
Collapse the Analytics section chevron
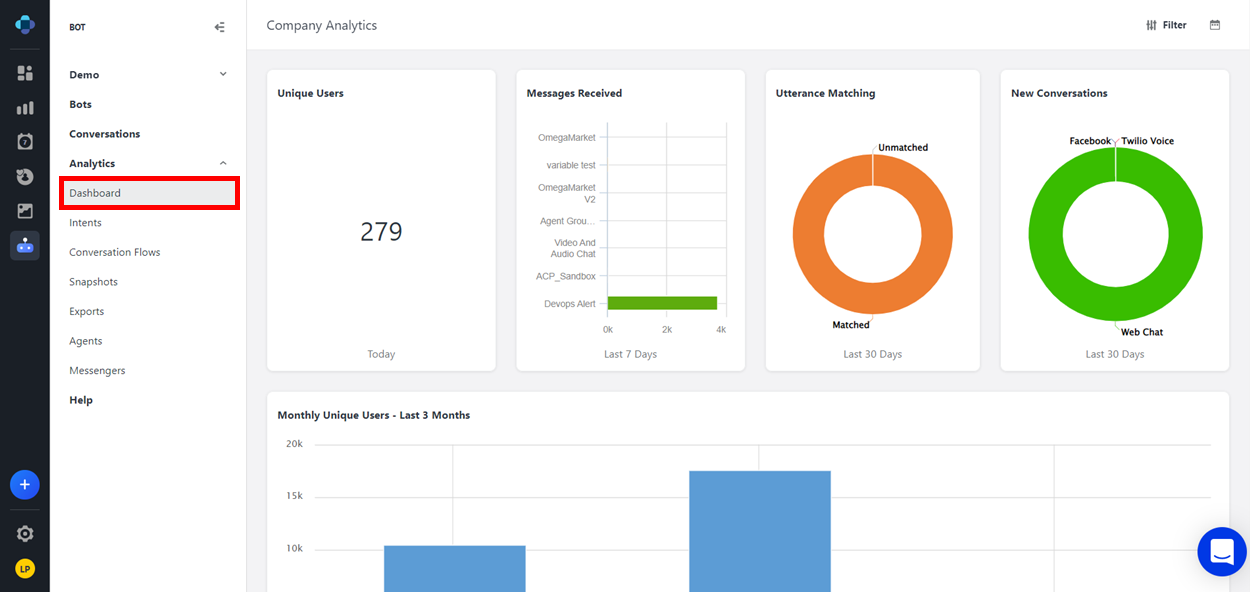(222, 162)
